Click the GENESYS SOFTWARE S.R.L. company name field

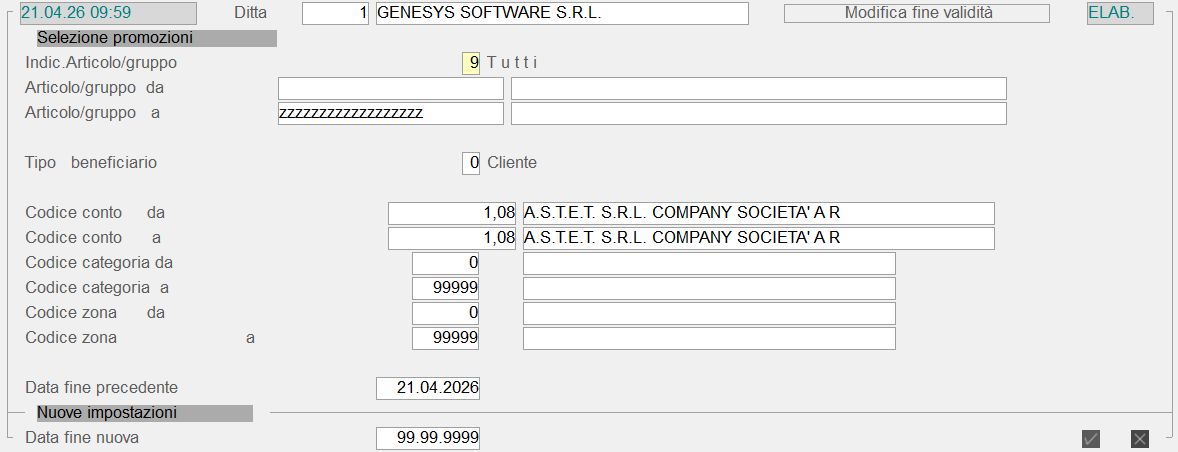pos(562,13)
